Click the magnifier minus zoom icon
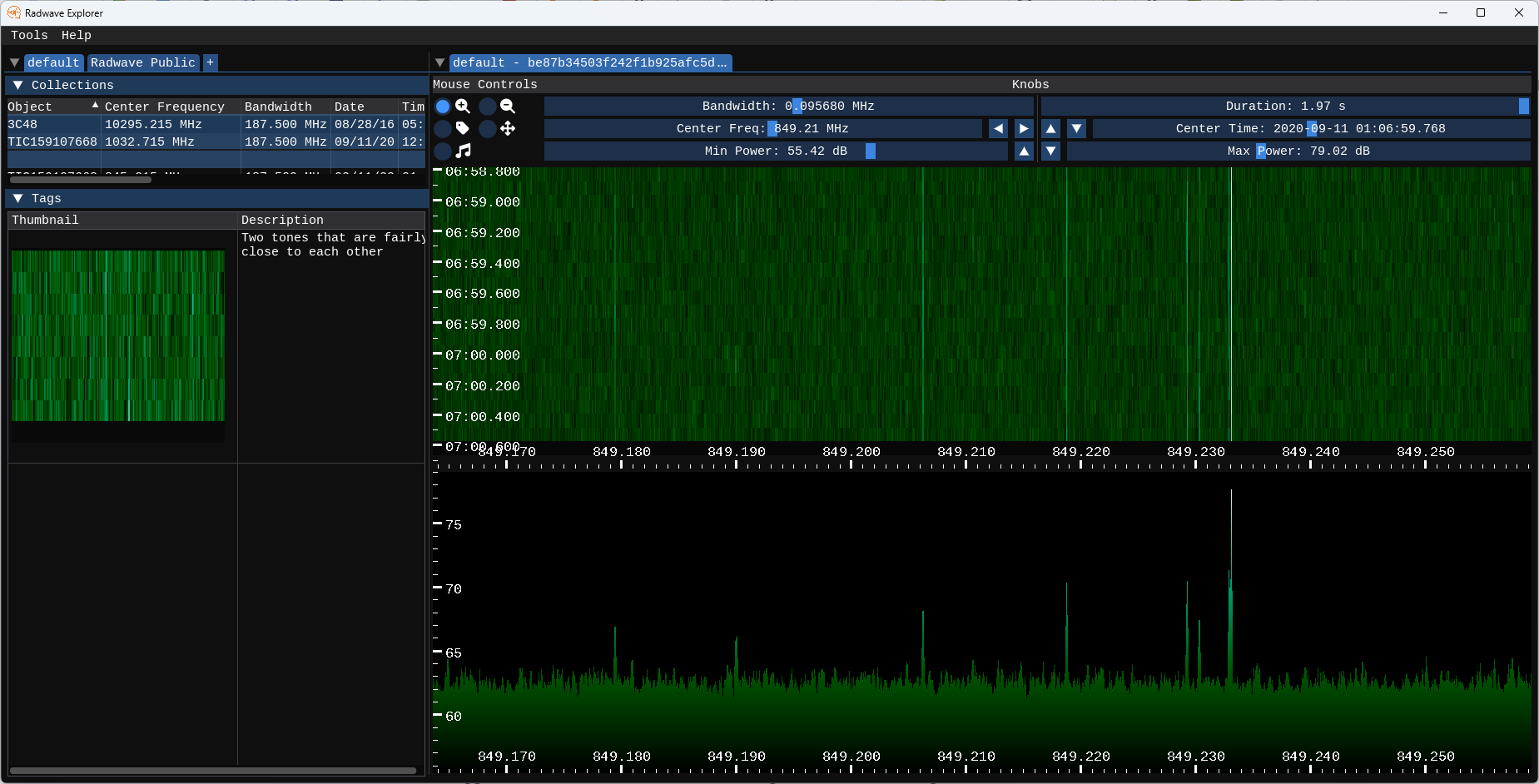 click(x=508, y=107)
